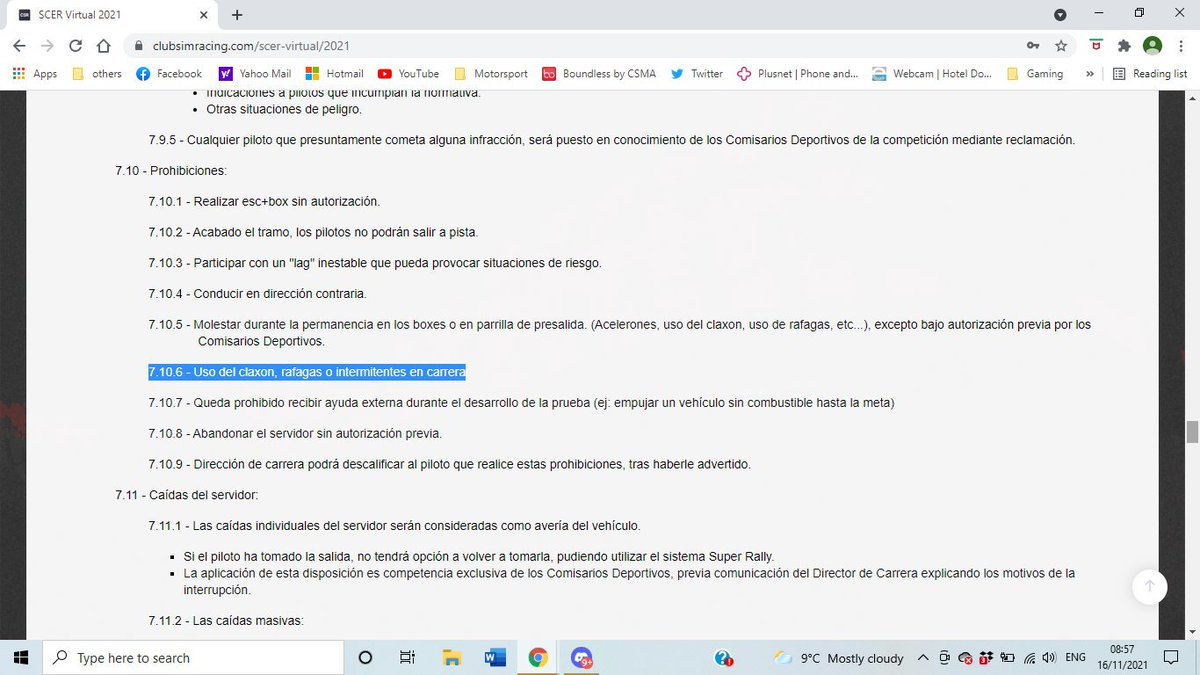Open the Webcam Hotel bookmark
This screenshot has height=675, width=1200.
click(932, 73)
